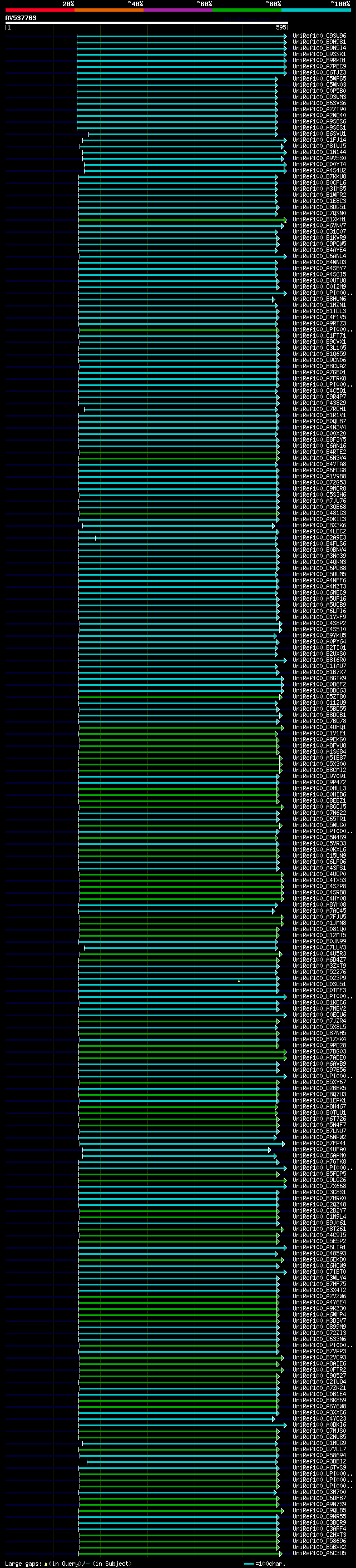Image resolution: width=356 pixels, height=1568 pixels.
Task: Click the UniRef100_B4AYE4 label
Action: [319, 250]
